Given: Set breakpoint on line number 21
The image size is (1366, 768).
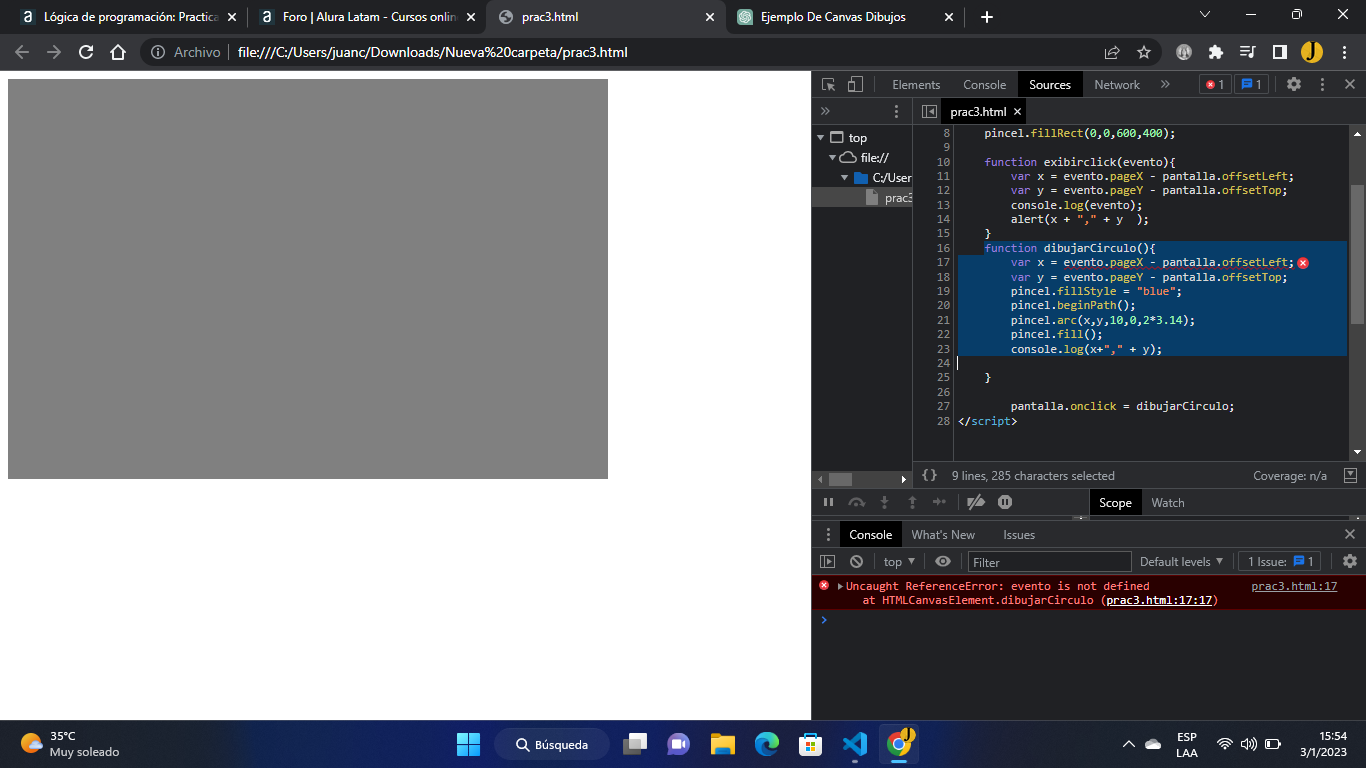Looking at the screenshot, I should point(943,320).
